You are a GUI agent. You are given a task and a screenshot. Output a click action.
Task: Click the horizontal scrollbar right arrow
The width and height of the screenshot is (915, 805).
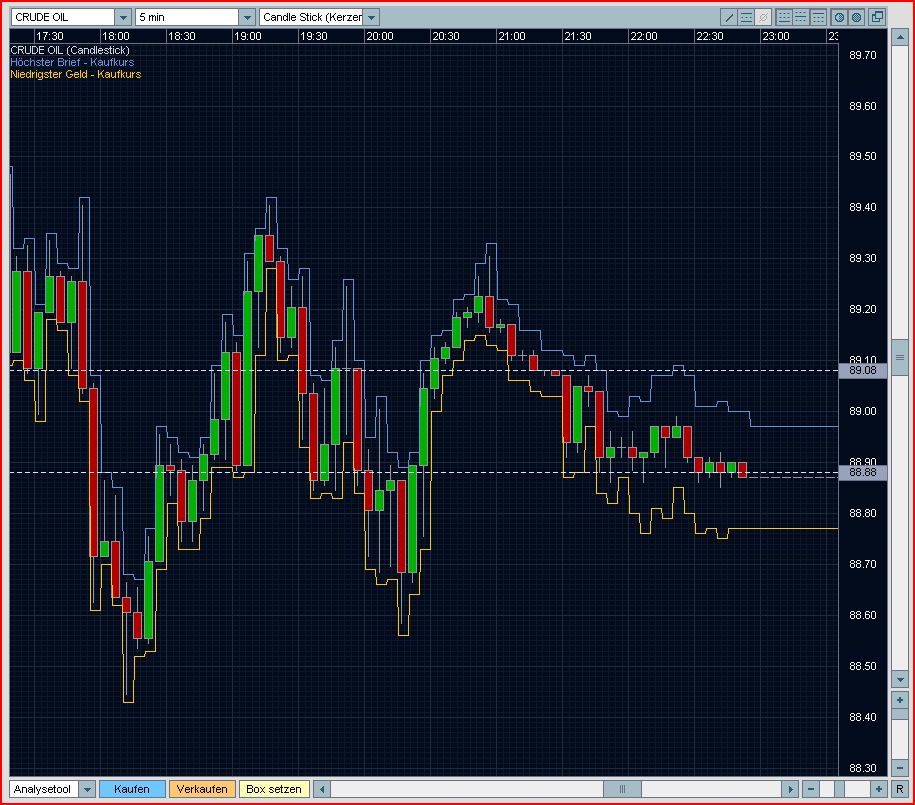point(790,789)
